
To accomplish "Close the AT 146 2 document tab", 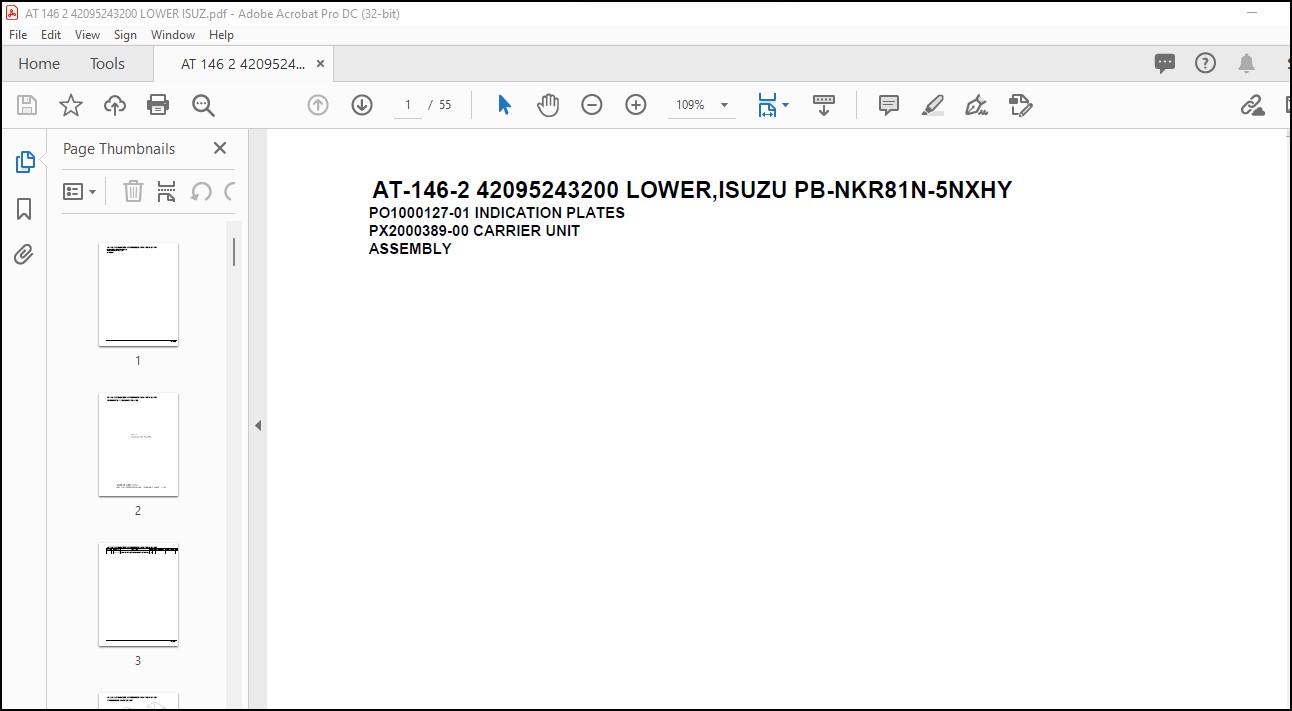I will pyautogui.click(x=320, y=63).
